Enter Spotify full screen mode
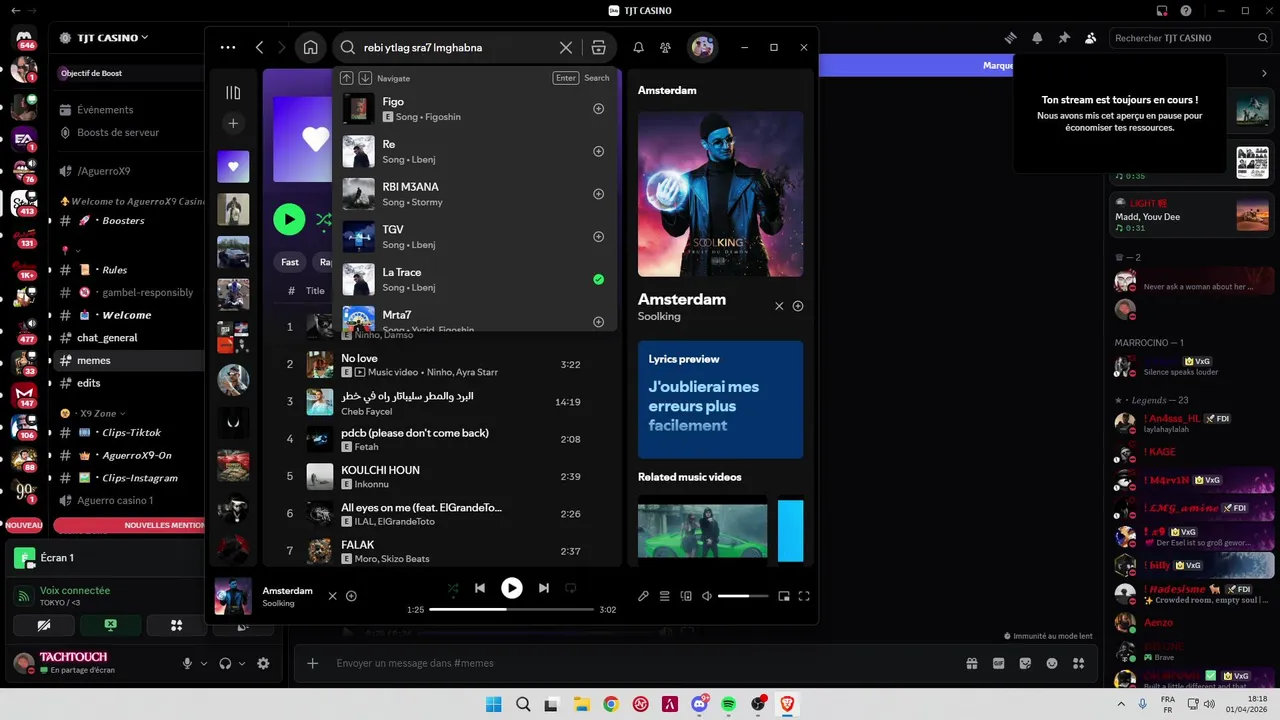The width and height of the screenshot is (1280, 720). pyautogui.click(x=804, y=596)
